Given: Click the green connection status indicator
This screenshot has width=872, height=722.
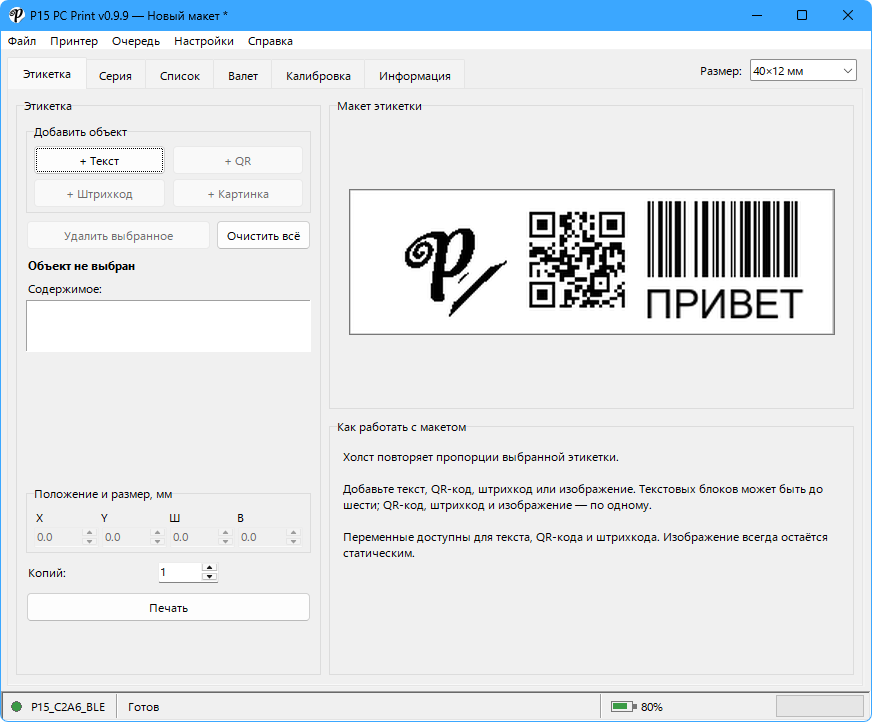Looking at the screenshot, I should [17, 706].
